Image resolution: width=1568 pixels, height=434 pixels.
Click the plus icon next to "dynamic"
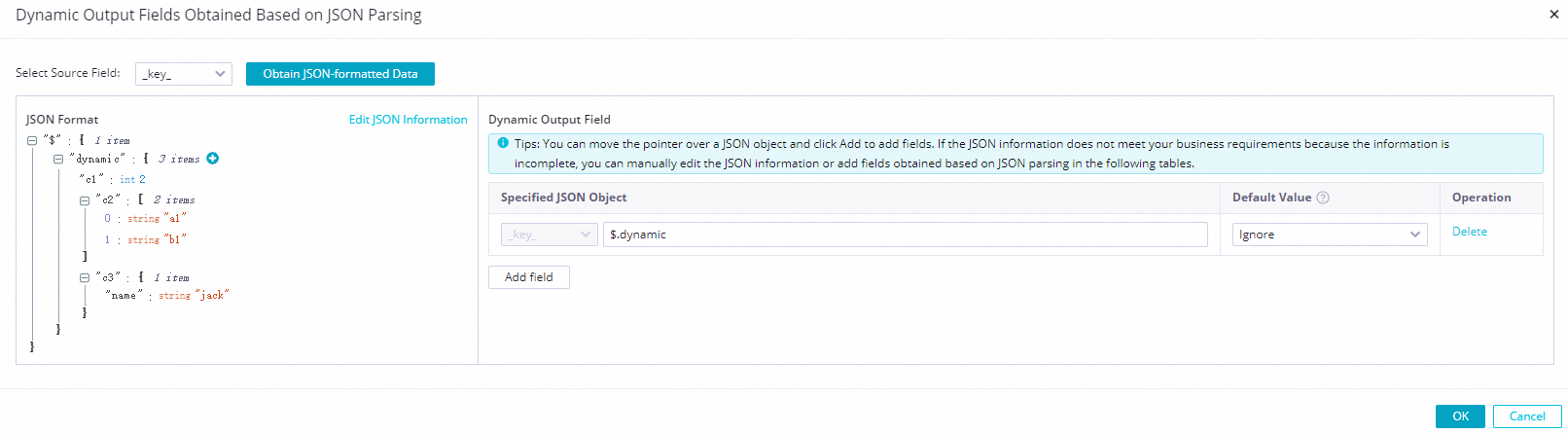click(x=213, y=159)
